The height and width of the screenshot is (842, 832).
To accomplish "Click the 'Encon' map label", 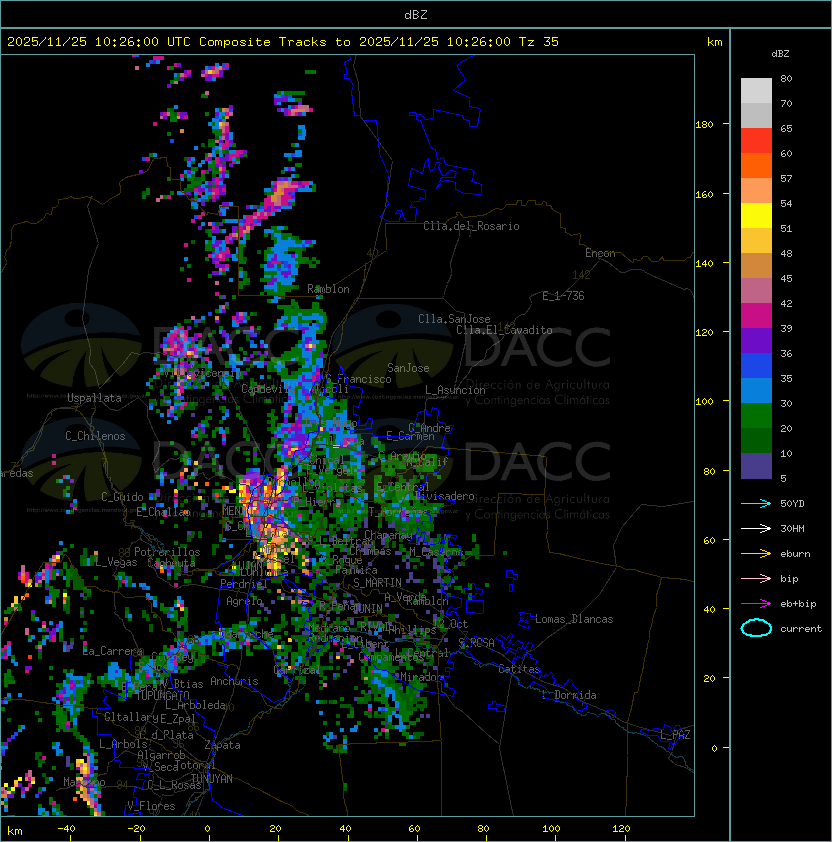I will [x=600, y=253].
